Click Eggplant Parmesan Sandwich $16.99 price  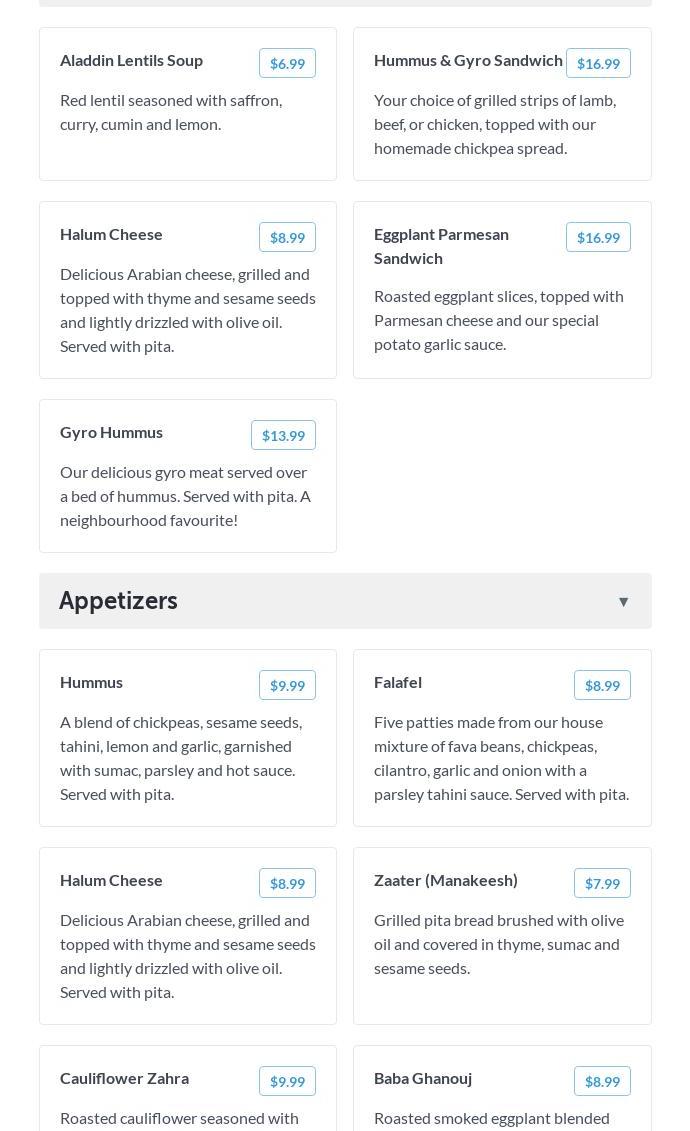(598, 237)
